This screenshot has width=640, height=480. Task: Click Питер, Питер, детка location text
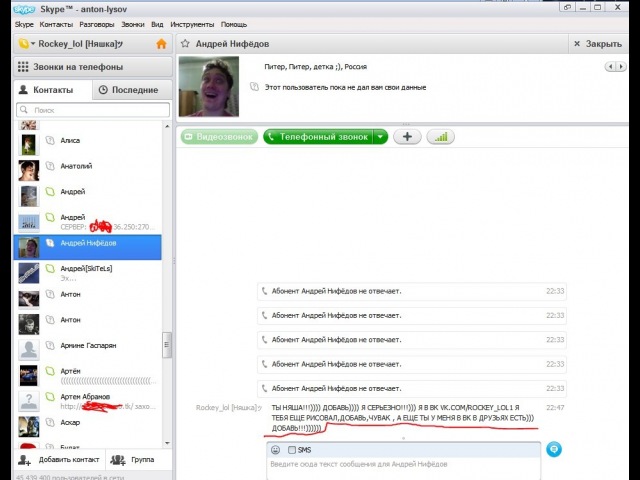(316, 67)
